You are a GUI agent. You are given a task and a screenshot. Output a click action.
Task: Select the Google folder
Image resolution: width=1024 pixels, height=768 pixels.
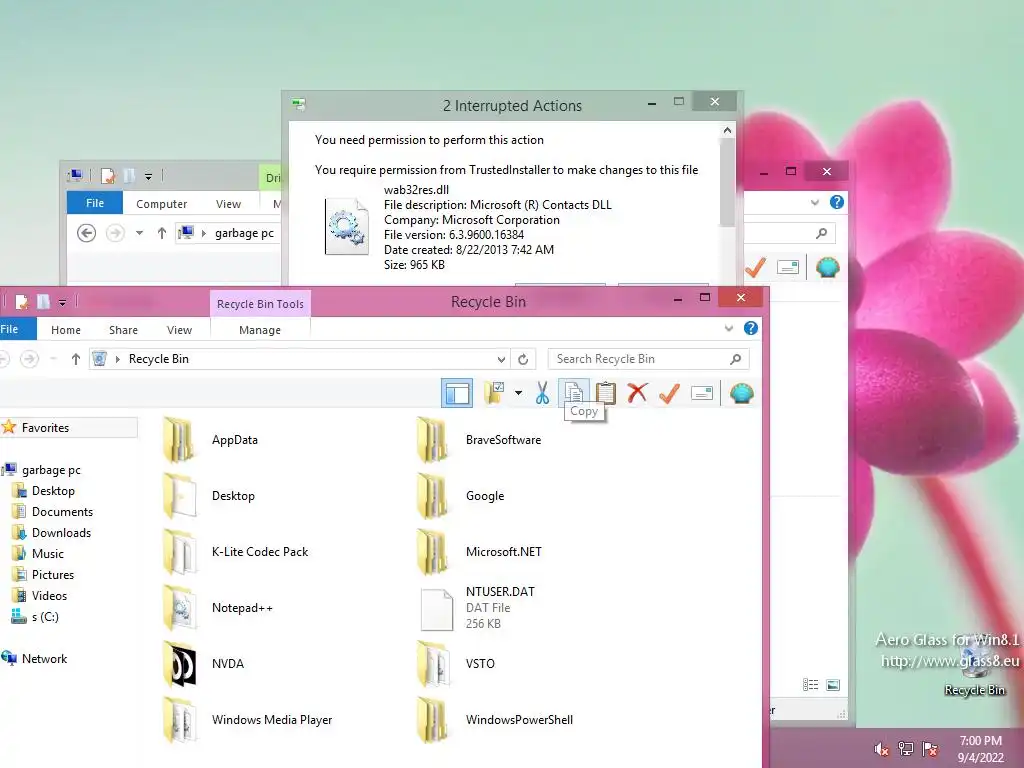[461, 496]
